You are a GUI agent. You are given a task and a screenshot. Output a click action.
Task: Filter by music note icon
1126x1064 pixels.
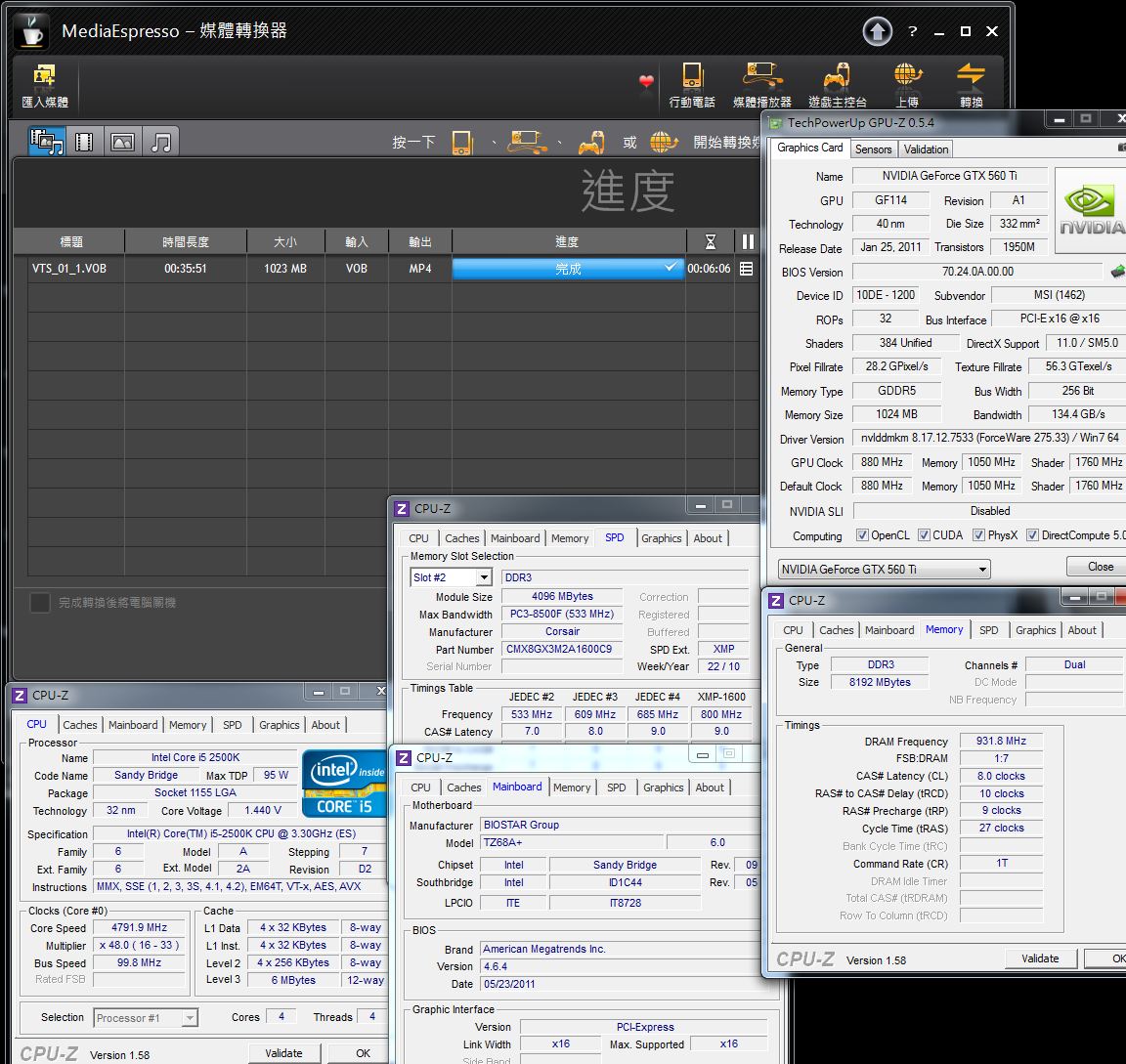point(161,142)
